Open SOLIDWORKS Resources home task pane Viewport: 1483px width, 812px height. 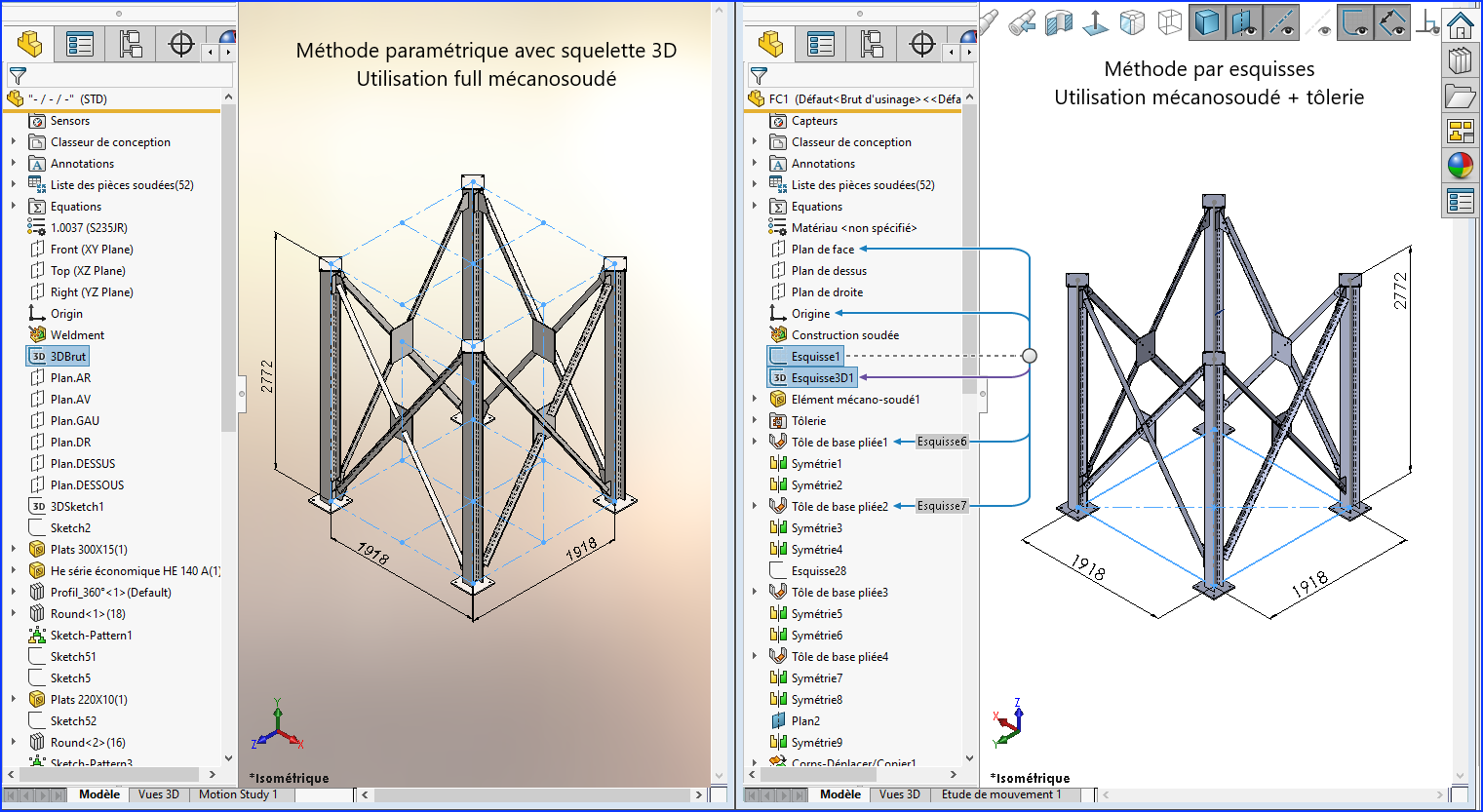point(1461,23)
